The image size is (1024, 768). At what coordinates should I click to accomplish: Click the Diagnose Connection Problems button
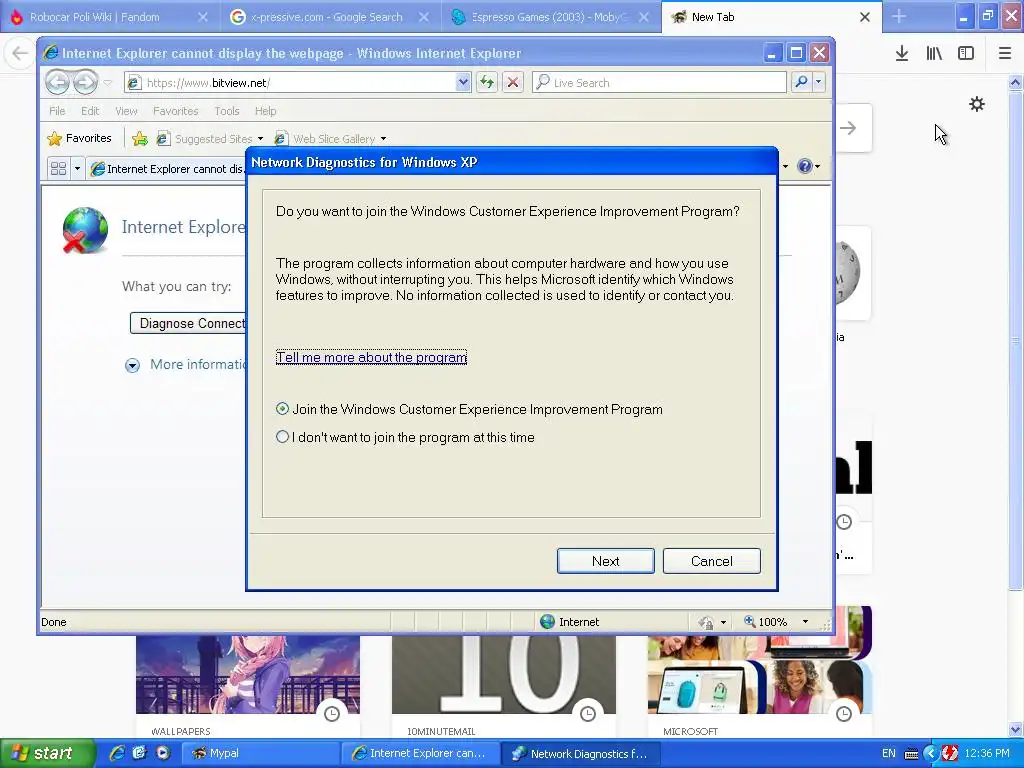click(x=188, y=323)
